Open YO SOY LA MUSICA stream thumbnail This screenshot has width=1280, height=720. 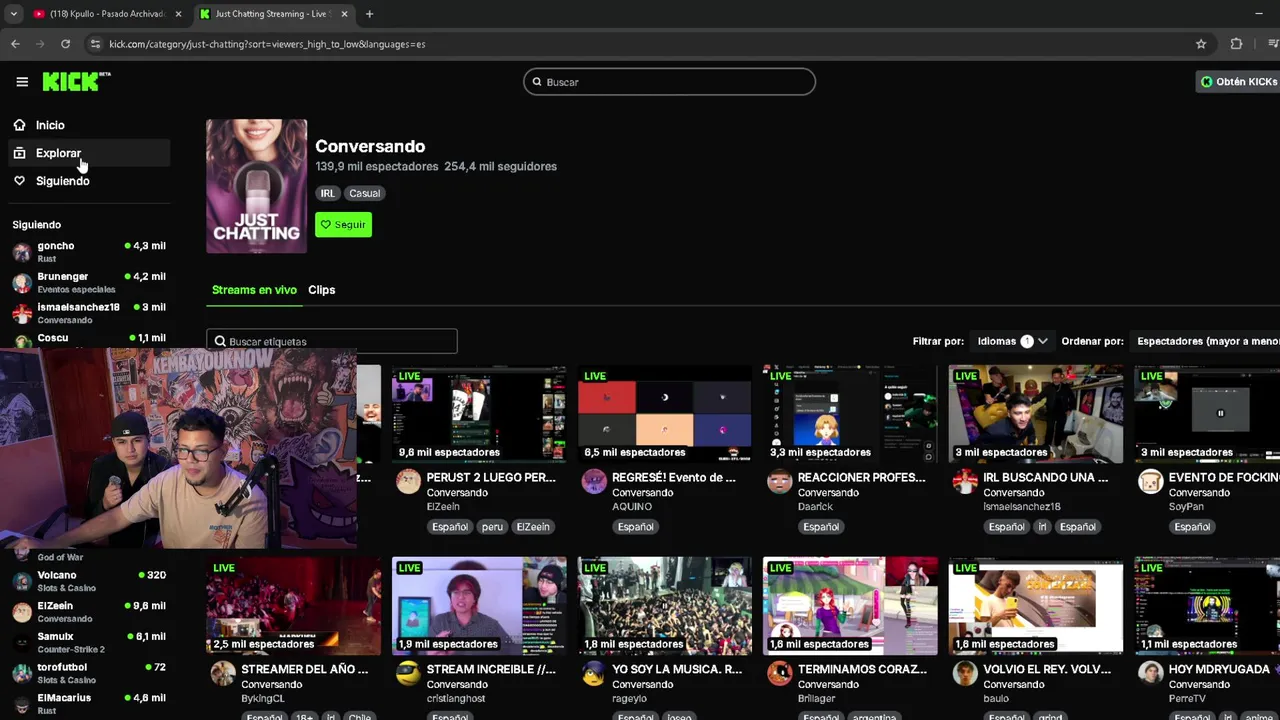664,606
